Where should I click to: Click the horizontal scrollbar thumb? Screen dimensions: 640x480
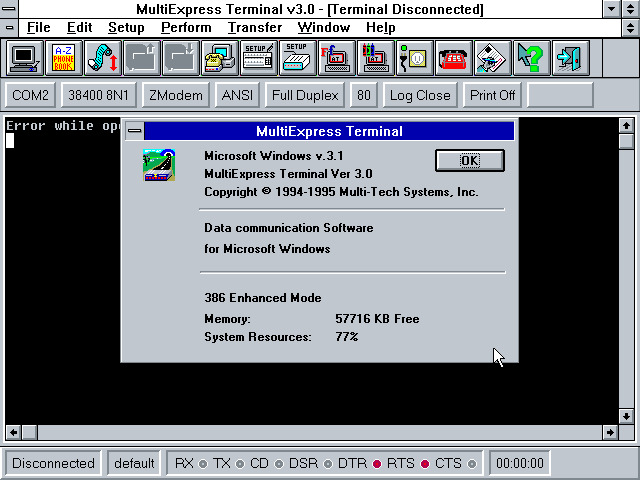coord(29,432)
